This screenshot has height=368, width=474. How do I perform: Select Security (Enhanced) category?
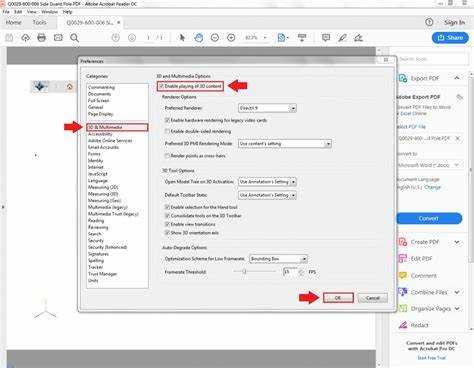point(107,247)
